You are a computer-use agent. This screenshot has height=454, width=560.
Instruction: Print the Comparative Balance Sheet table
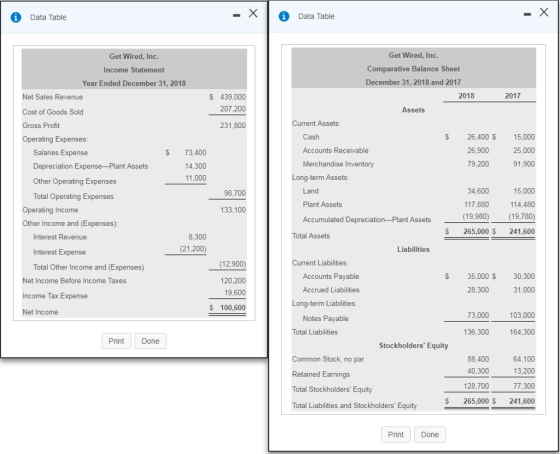(x=396, y=434)
